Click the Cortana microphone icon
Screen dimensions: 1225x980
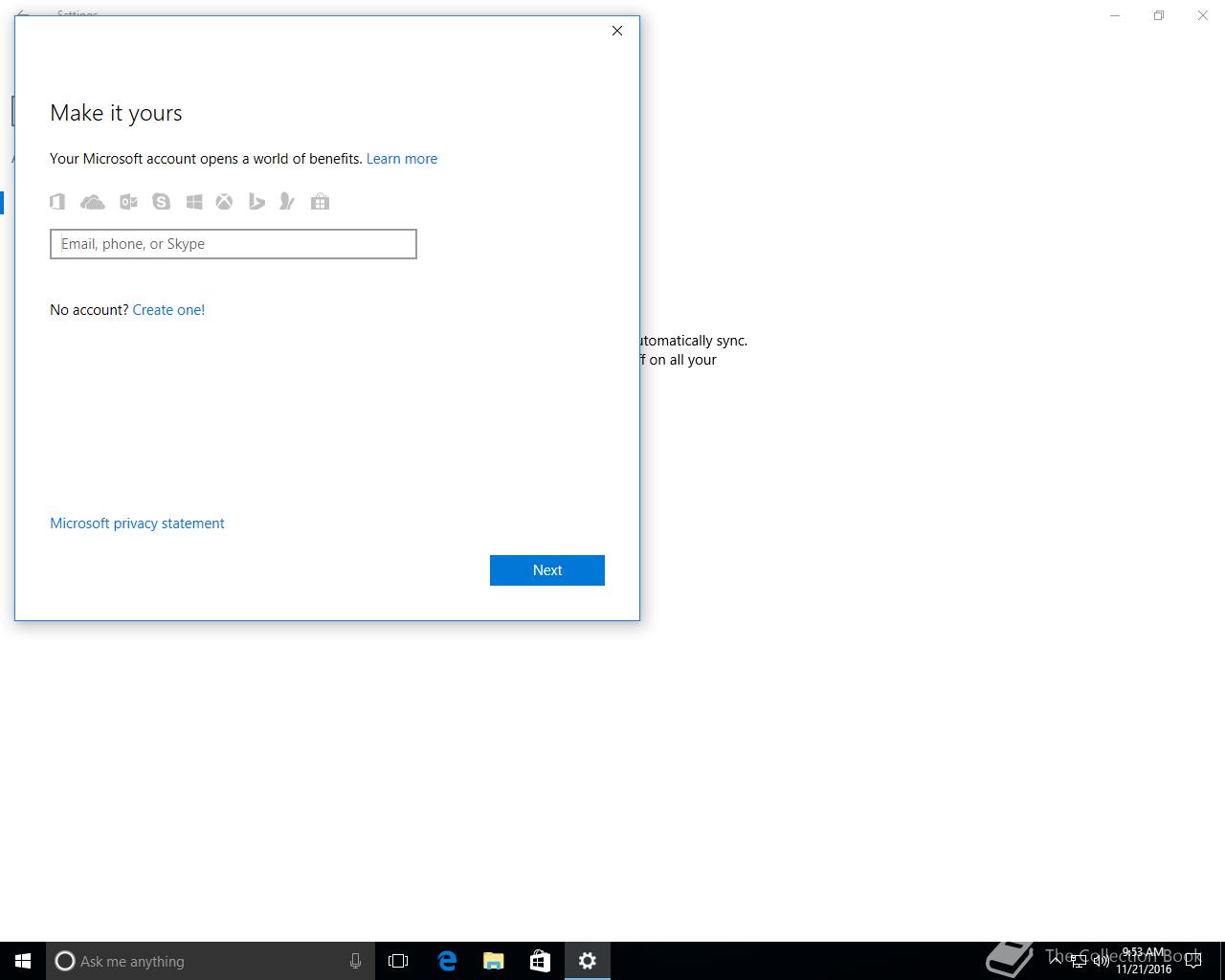355,961
